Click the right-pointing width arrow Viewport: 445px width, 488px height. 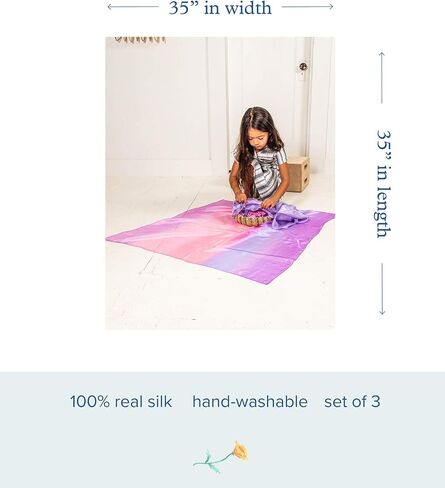[307, 7]
